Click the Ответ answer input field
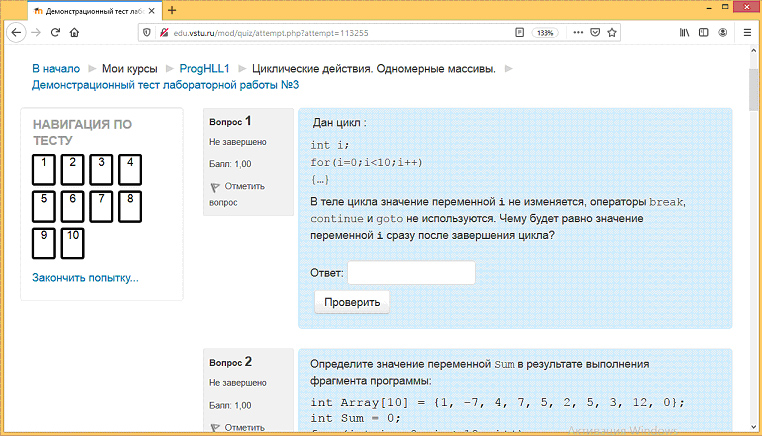The width and height of the screenshot is (762, 436). pyautogui.click(x=411, y=273)
